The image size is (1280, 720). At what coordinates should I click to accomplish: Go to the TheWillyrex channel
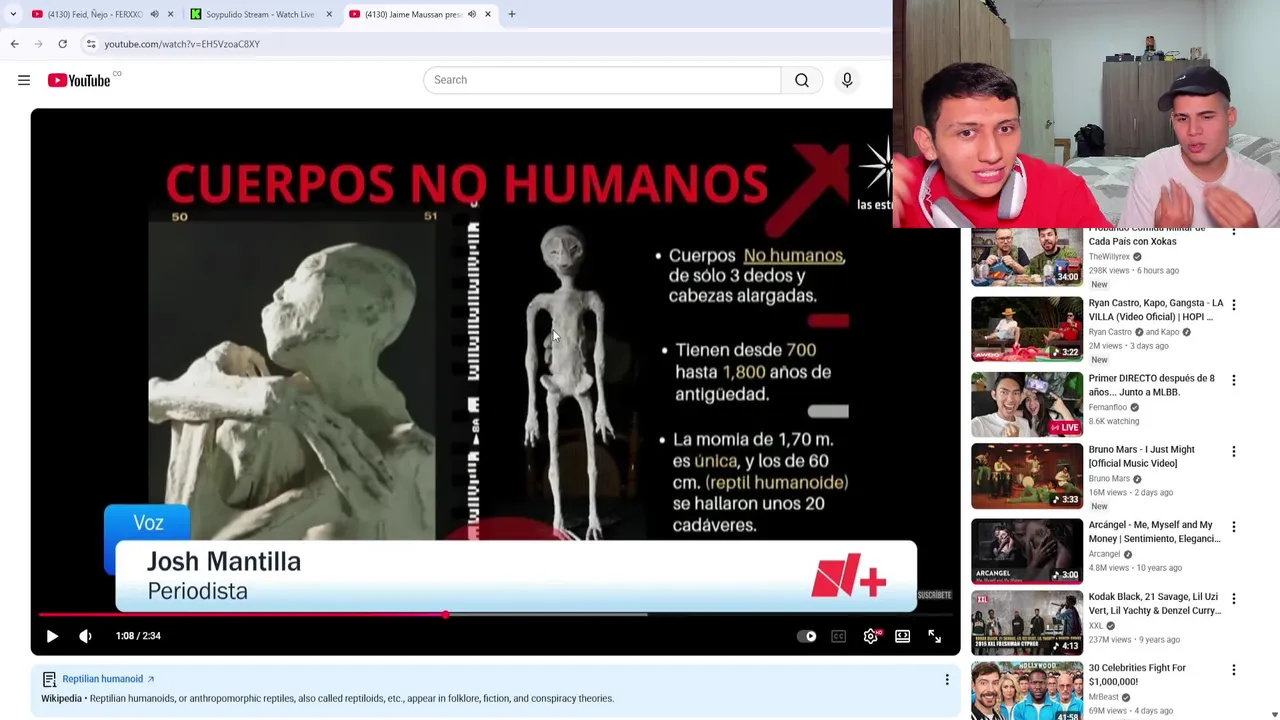[1109, 257]
